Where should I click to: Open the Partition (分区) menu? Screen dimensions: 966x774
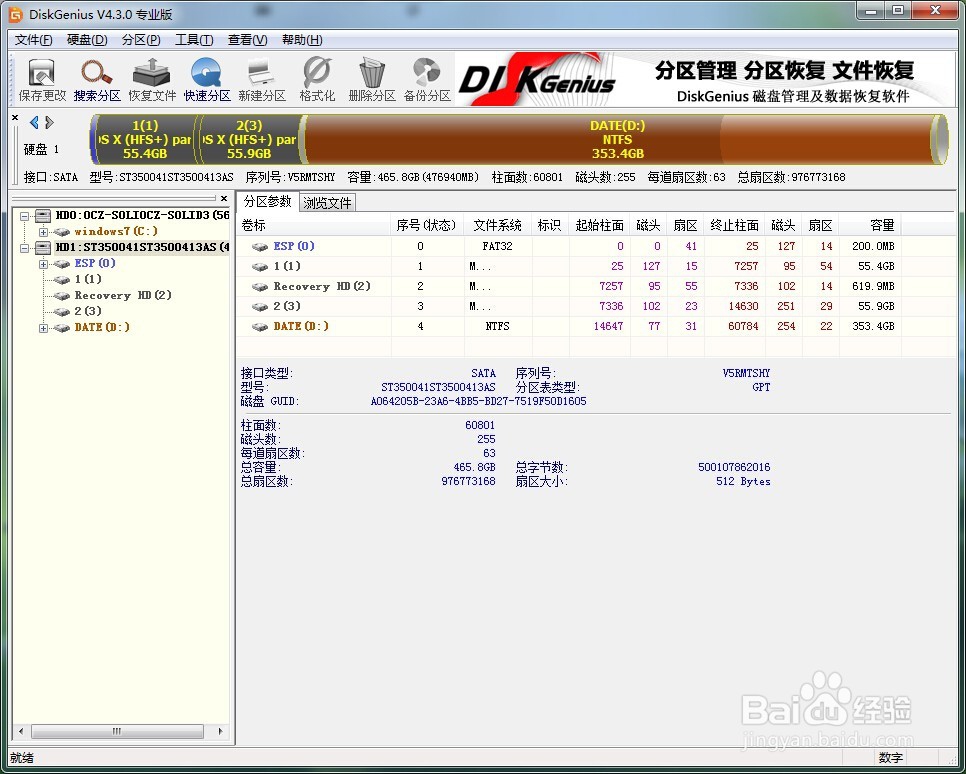coord(141,40)
